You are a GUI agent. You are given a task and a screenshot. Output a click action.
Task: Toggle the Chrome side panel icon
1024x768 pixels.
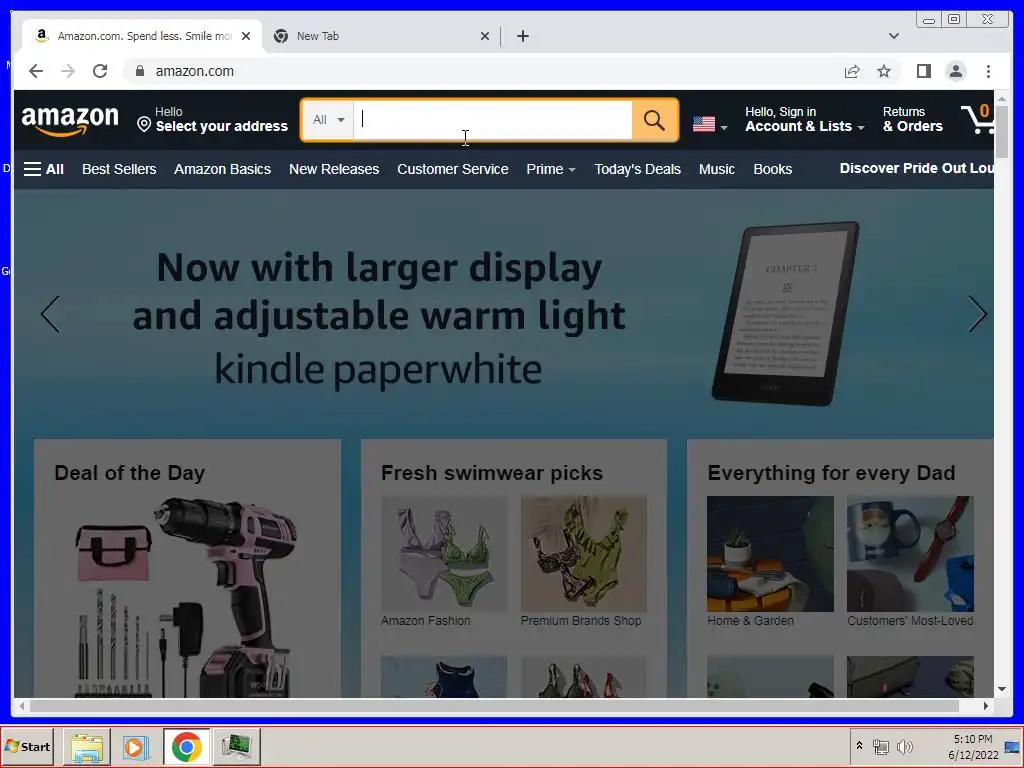click(923, 71)
